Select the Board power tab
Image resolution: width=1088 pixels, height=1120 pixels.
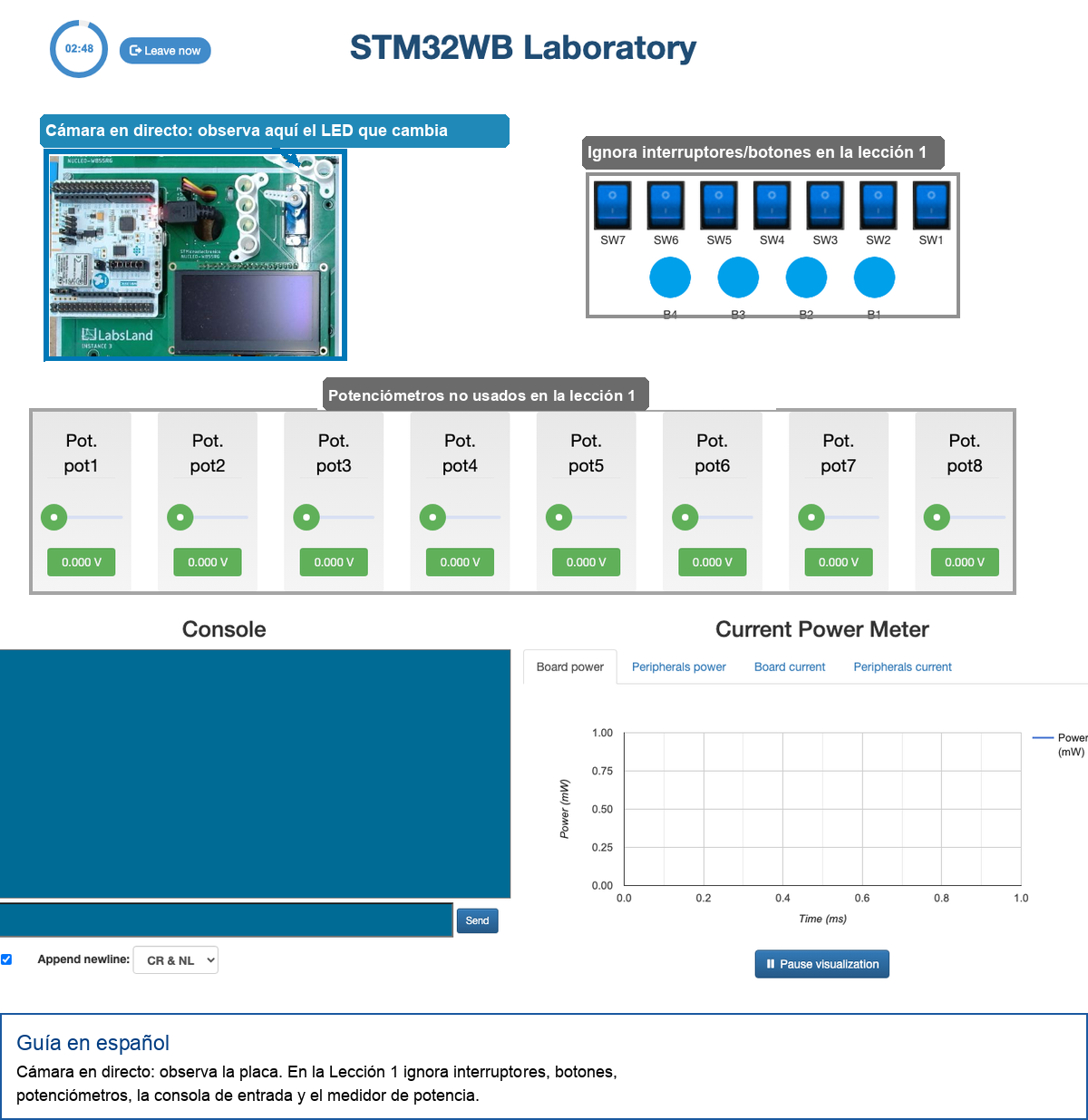[x=570, y=667]
